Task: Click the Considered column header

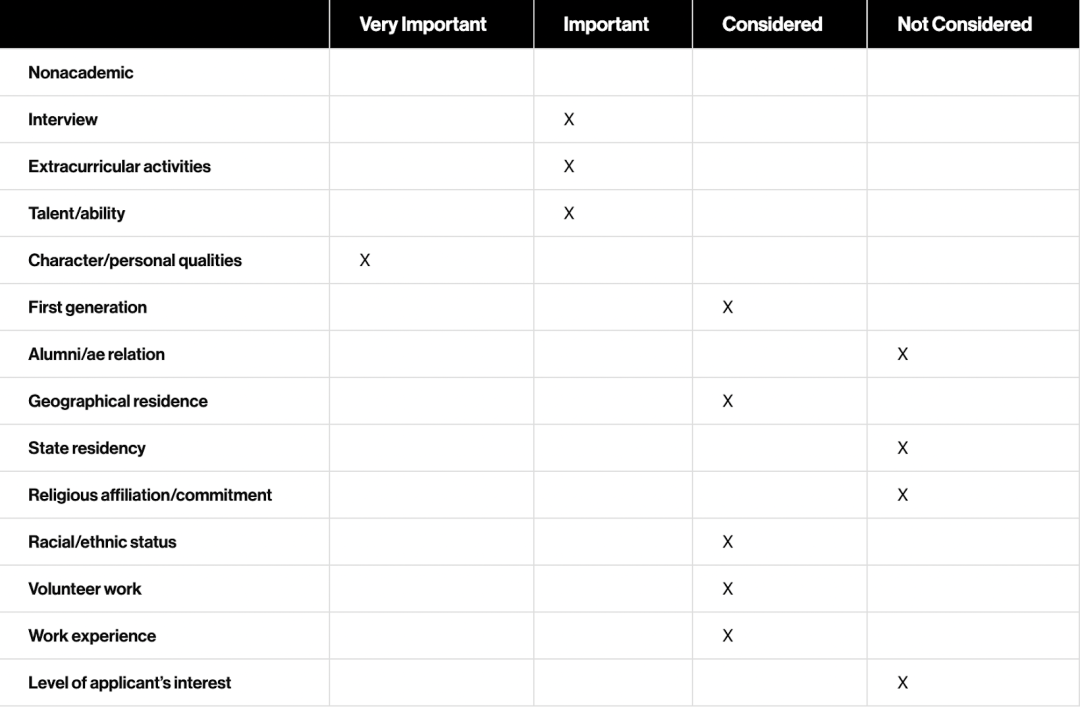Action: [772, 24]
